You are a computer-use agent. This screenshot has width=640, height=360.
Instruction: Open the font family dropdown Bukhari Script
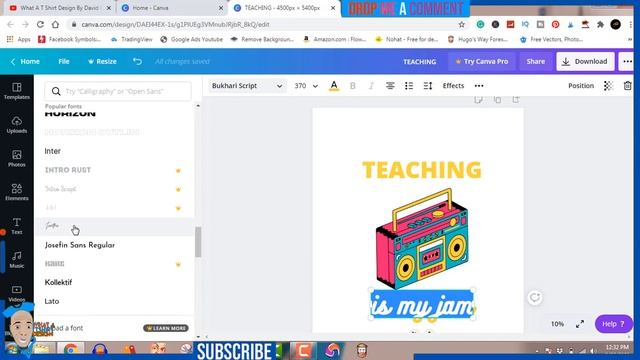click(x=247, y=86)
